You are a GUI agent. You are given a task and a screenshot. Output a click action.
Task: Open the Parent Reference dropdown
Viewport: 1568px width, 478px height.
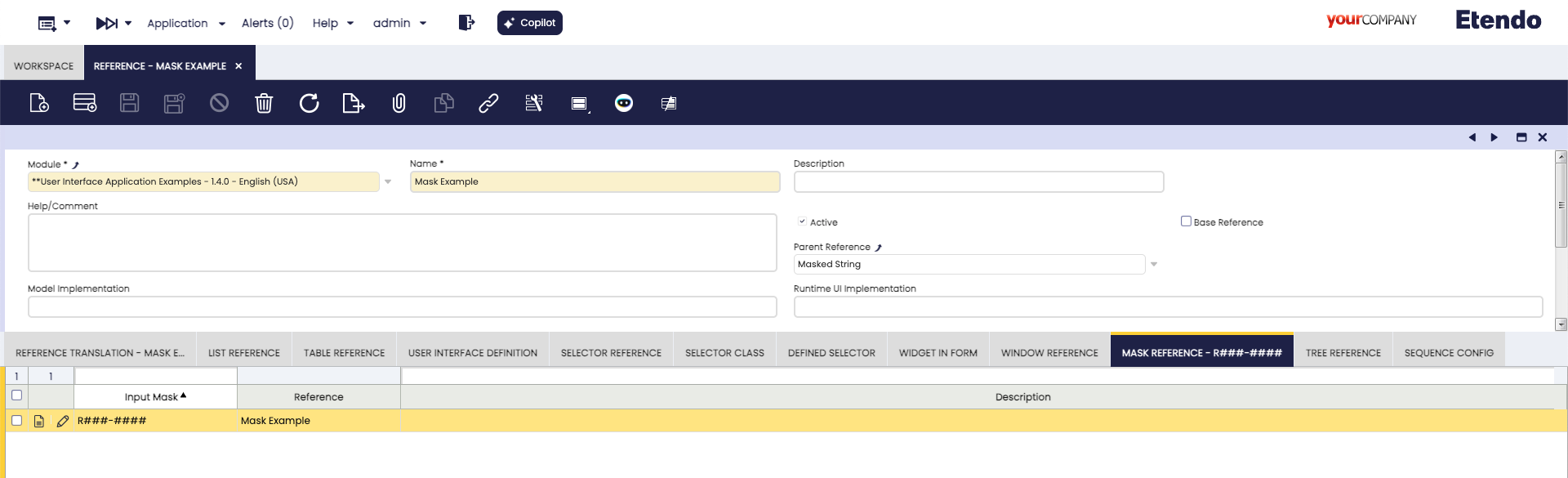tap(1154, 265)
